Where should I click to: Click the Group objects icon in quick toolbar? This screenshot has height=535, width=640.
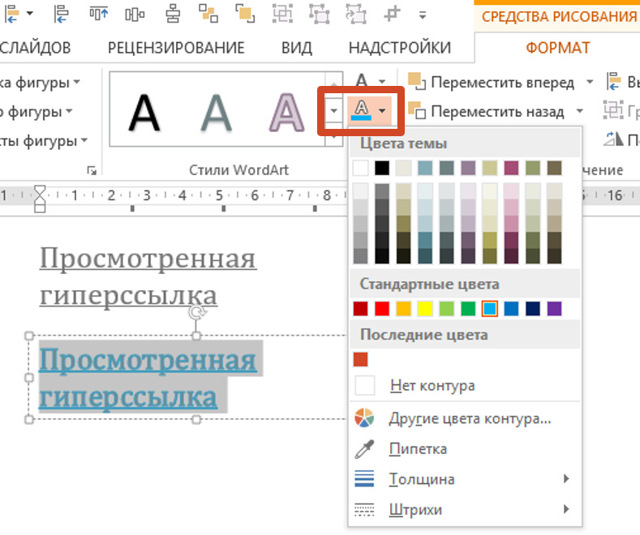coord(282,14)
